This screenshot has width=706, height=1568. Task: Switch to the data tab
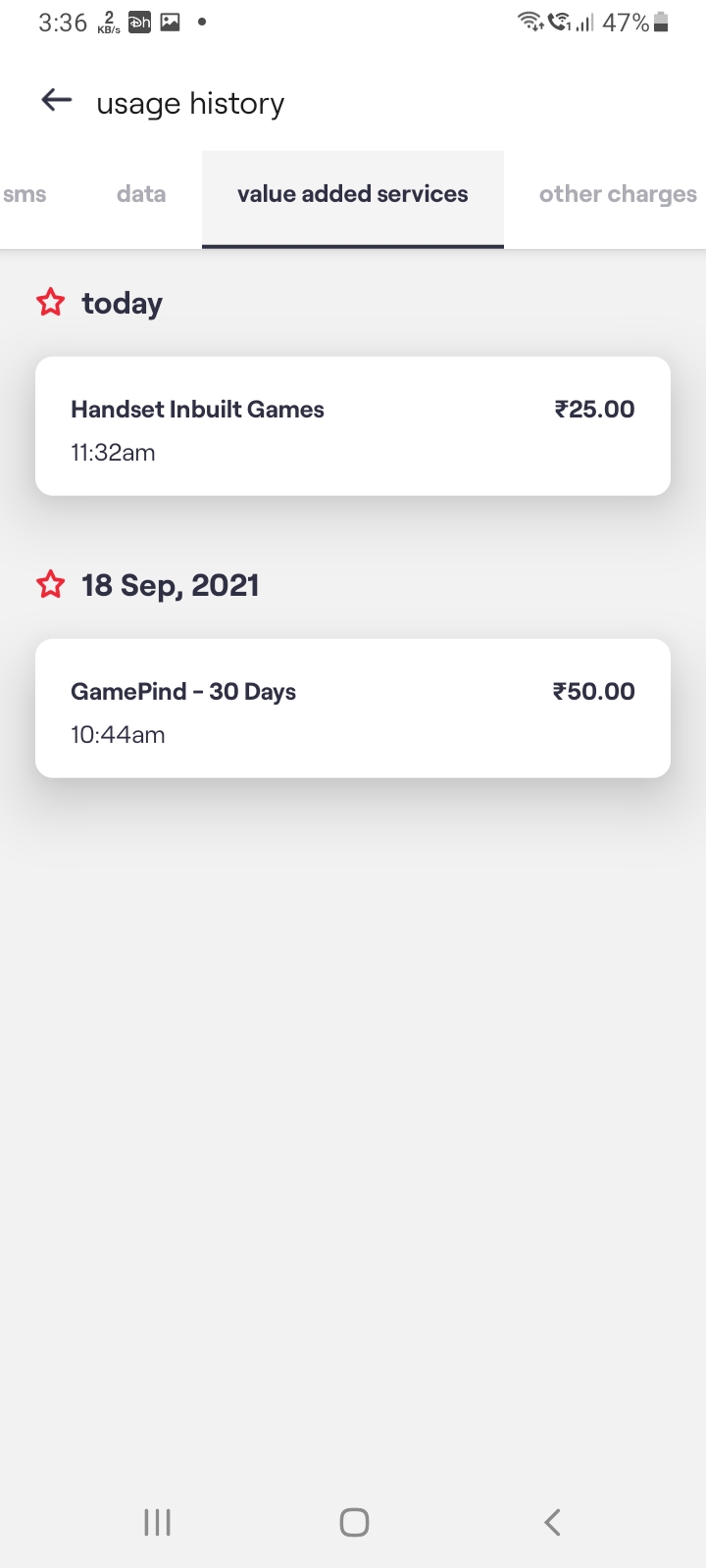(x=141, y=194)
